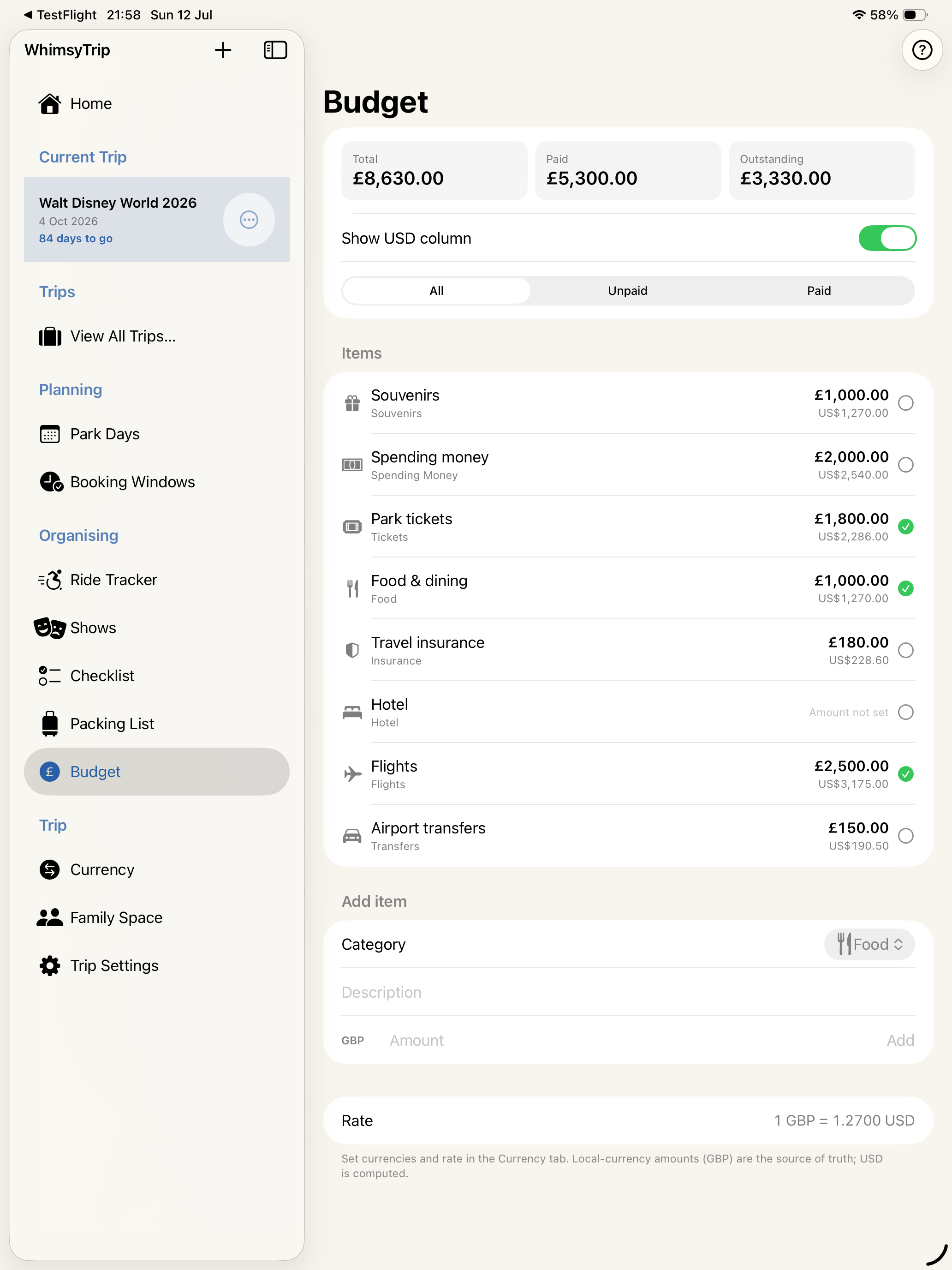Tap the plus icon to add a trip
The height and width of the screenshot is (1270, 952).
223,50
